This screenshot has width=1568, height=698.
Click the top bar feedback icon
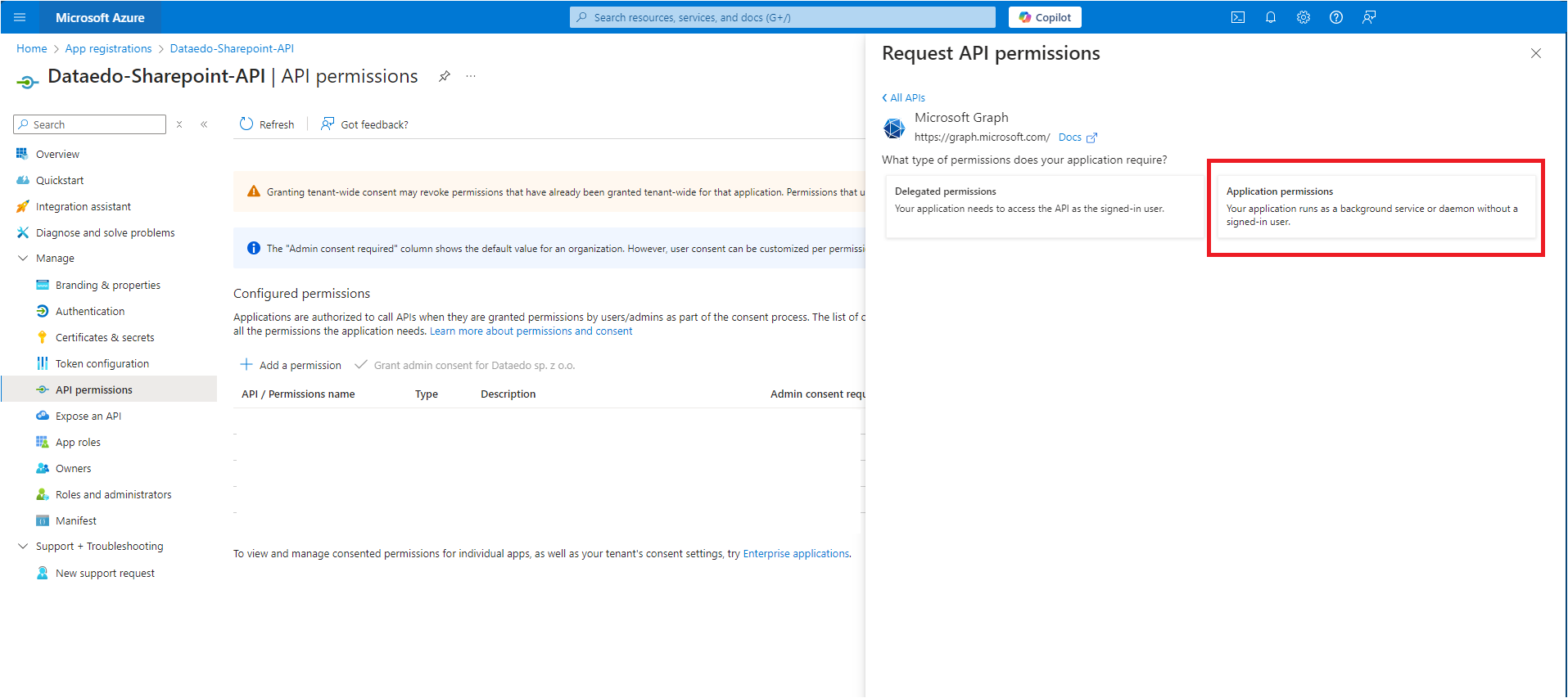click(1369, 17)
